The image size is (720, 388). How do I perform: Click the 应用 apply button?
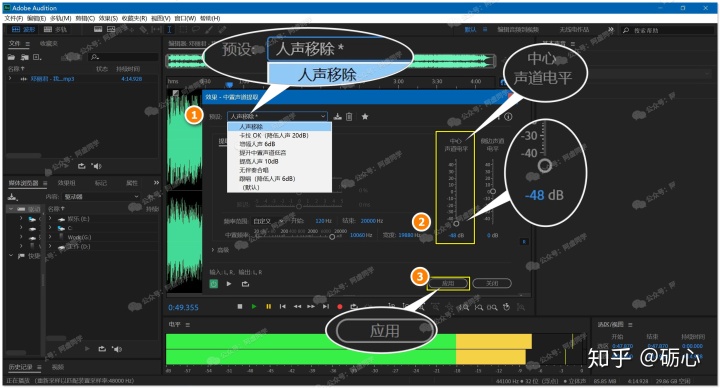tap(448, 283)
